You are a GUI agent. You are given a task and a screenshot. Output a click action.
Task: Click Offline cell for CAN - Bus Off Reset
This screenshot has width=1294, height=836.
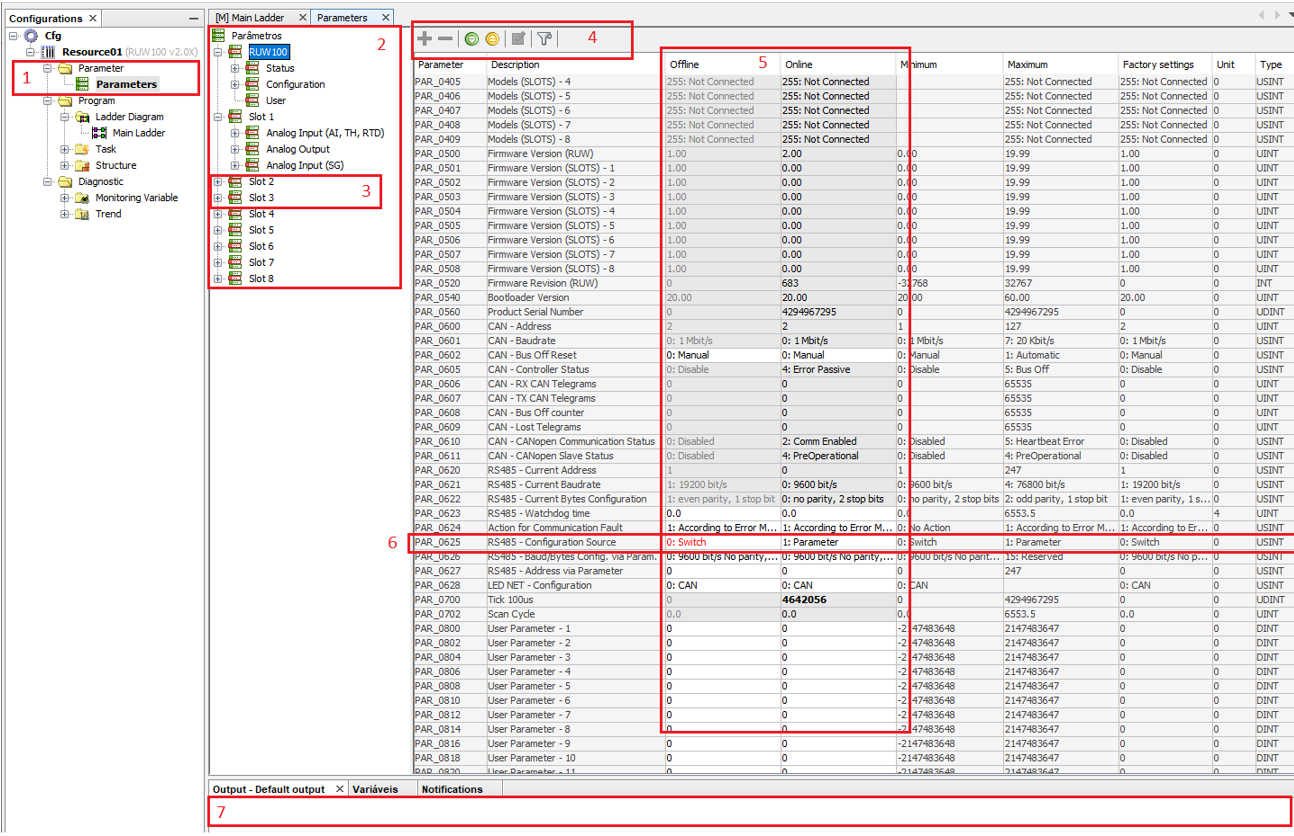tap(720, 355)
